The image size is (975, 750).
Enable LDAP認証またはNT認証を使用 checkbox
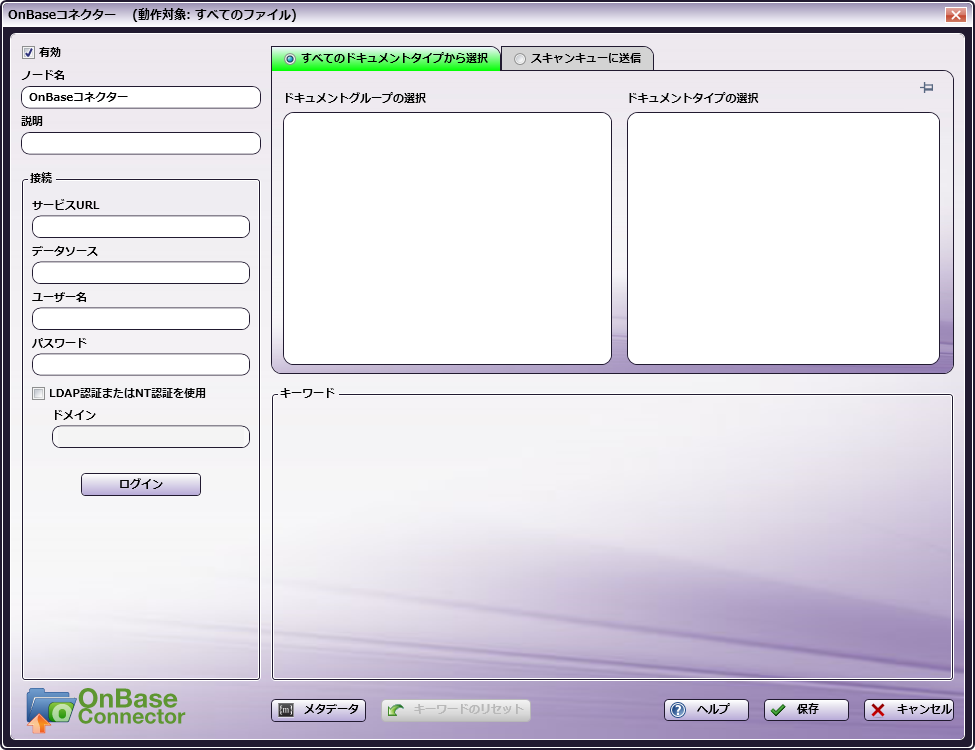click(x=39, y=393)
